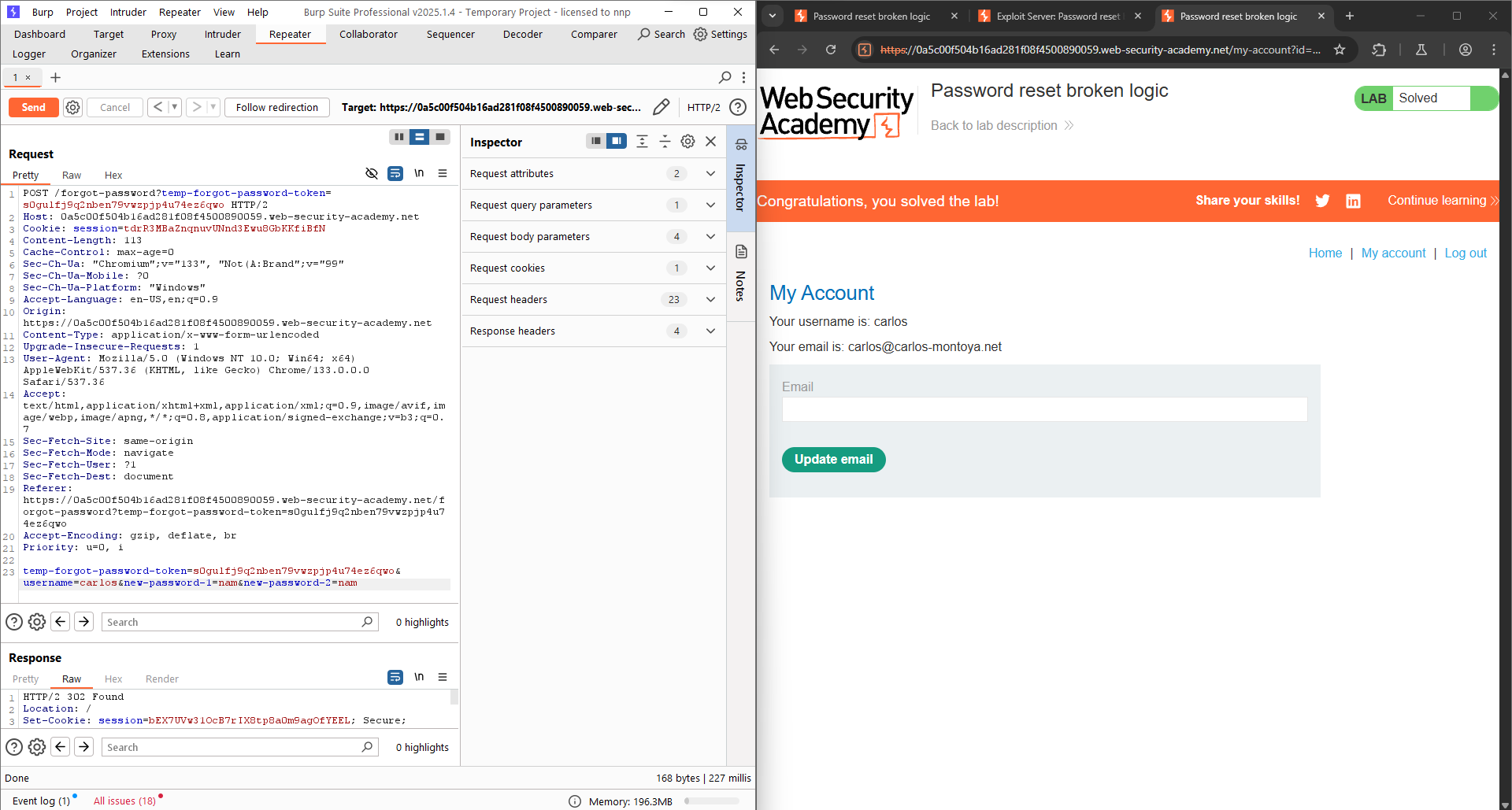Open history back dropdown arrow in Repeater
Image resolution: width=1512 pixels, height=810 pixels.
pyautogui.click(x=175, y=107)
